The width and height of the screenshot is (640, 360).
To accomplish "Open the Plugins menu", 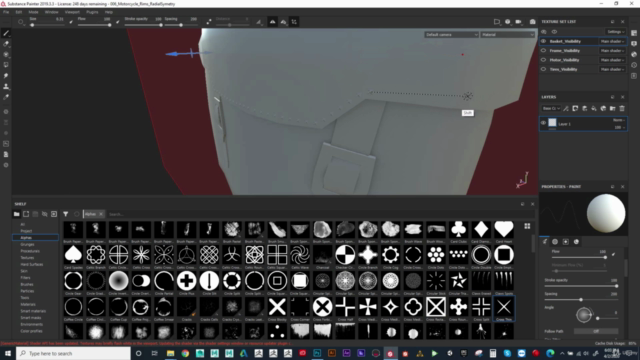I will (x=92, y=12).
